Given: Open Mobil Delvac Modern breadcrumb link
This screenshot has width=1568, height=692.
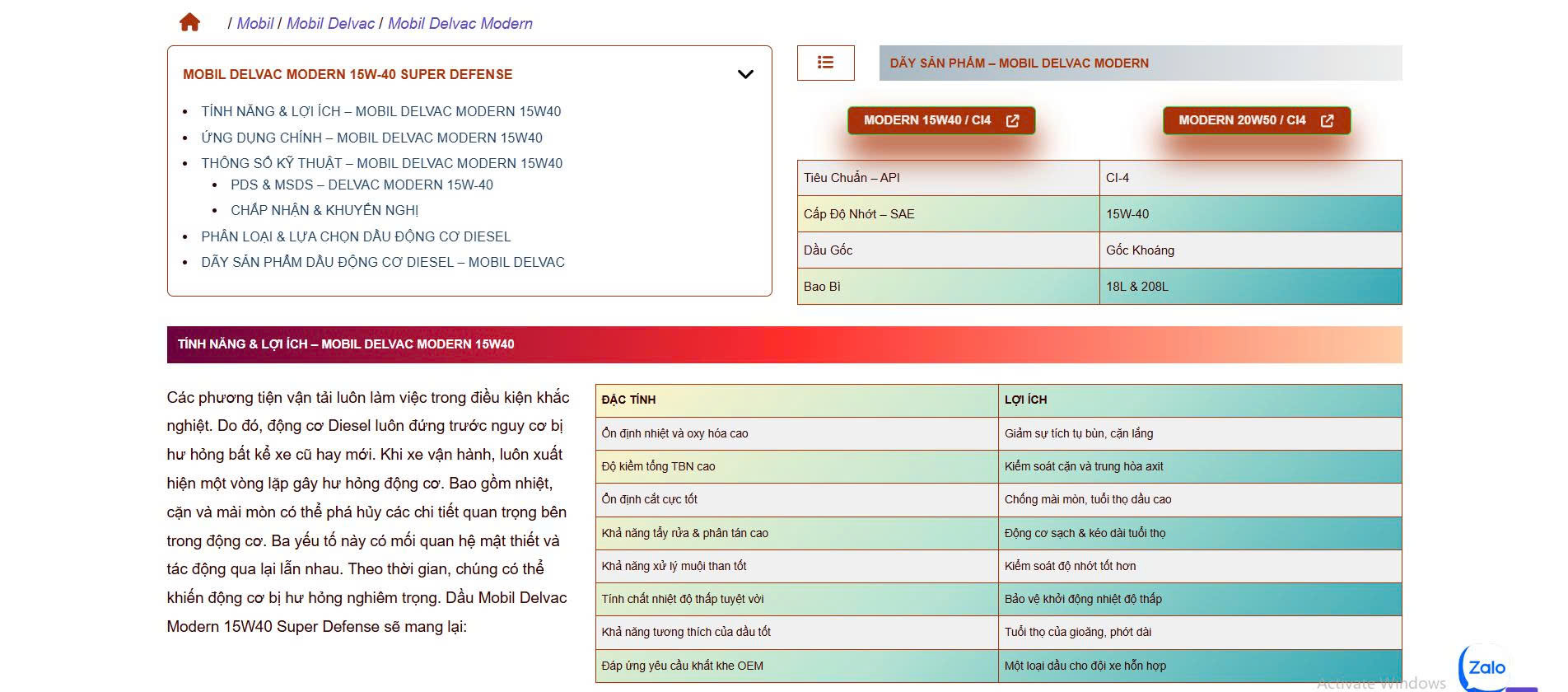Looking at the screenshot, I should [460, 23].
